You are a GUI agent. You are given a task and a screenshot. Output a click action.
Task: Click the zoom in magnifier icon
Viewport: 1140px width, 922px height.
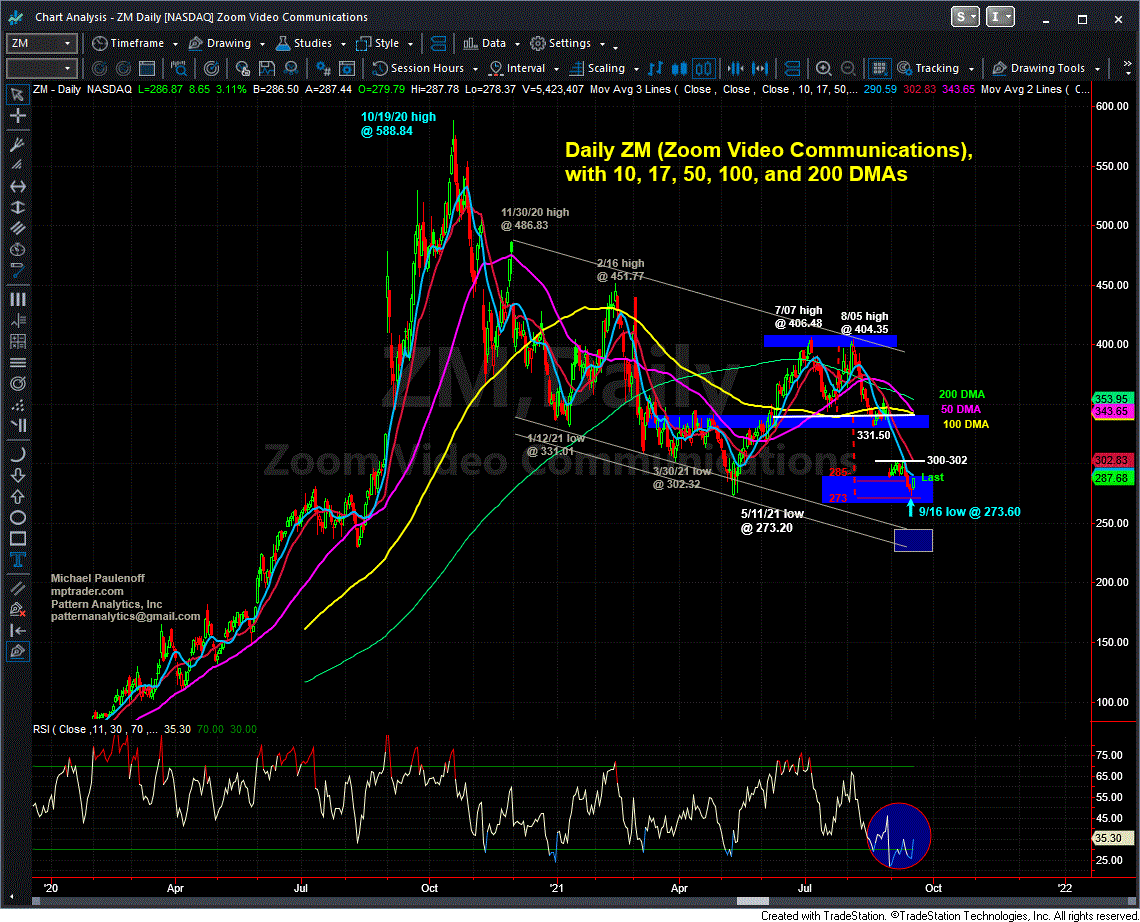tap(824, 68)
